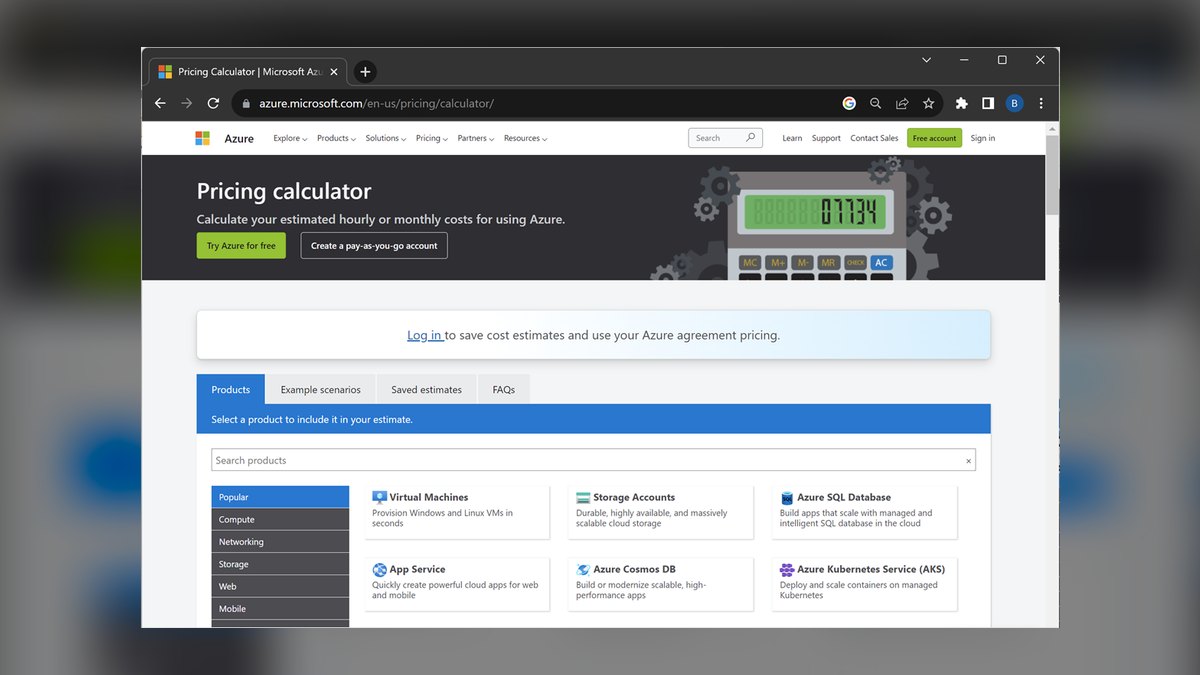The image size is (1200, 675).
Task: Click the Sign in link
Action: coord(983,138)
